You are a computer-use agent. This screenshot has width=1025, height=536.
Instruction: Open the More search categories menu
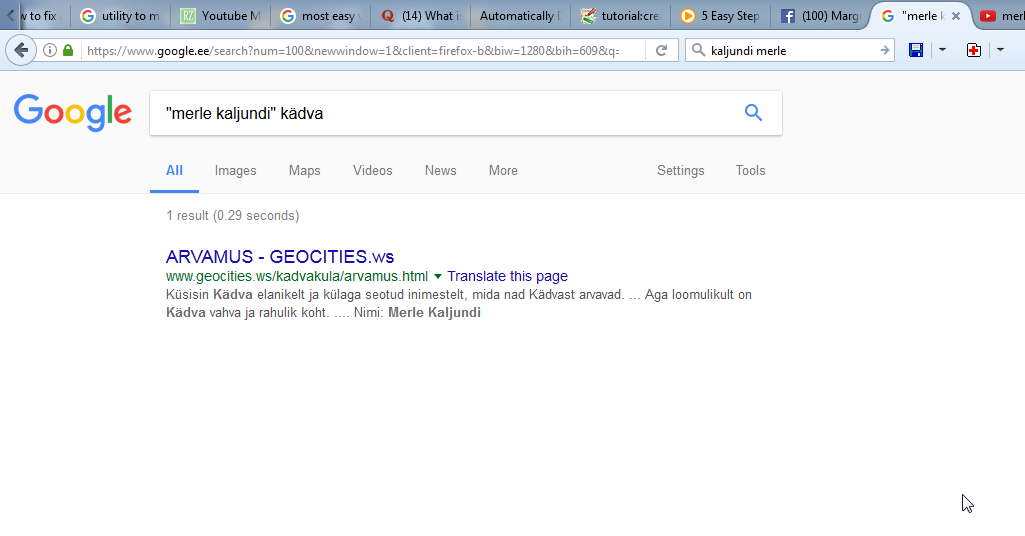coord(503,170)
